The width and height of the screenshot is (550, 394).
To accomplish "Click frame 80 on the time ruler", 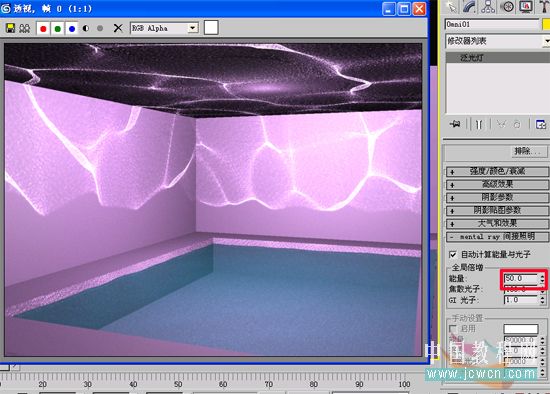I will 314,384.
